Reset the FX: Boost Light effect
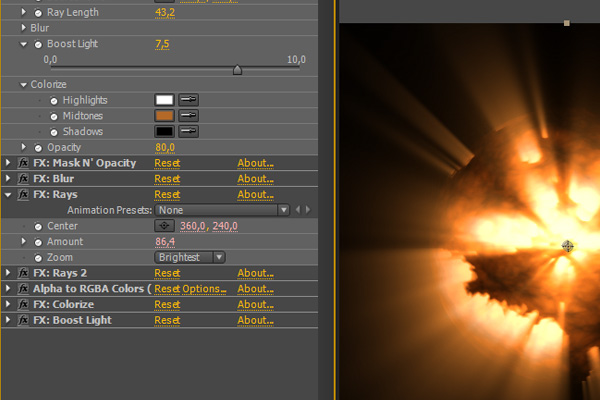This screenshot has height=400, width=600. (x=167, y=320)
